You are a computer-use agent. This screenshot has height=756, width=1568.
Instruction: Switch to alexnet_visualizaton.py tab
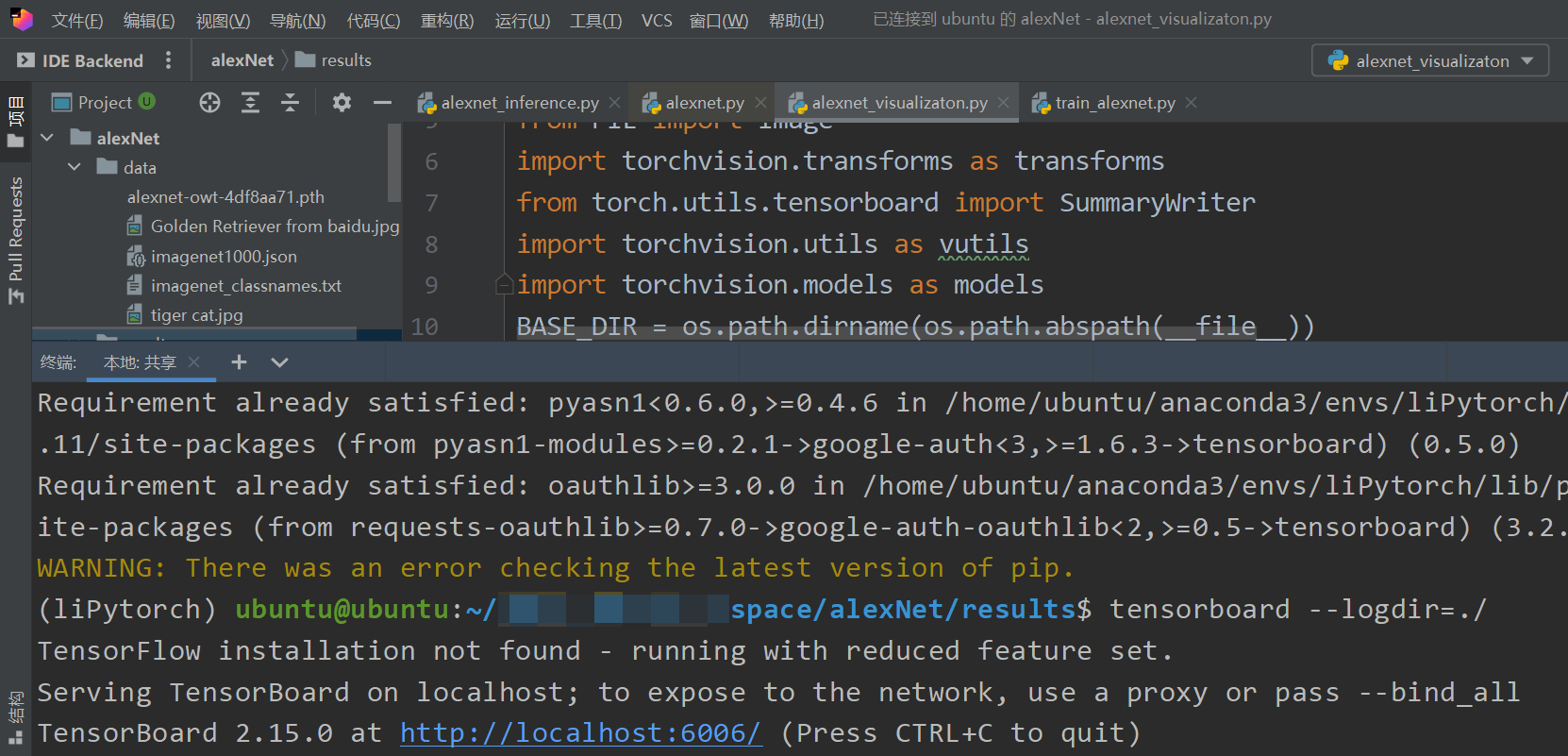coord(889,103)
